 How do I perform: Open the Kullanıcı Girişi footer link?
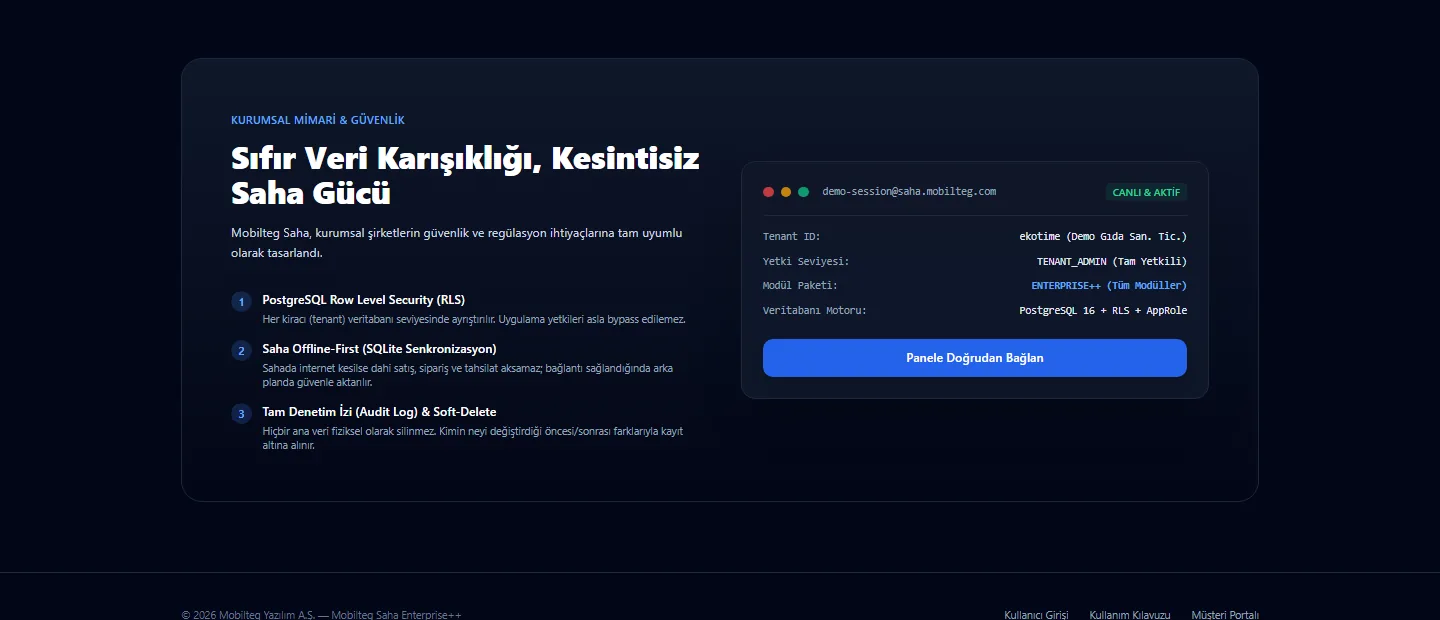tap(1036, 615)
